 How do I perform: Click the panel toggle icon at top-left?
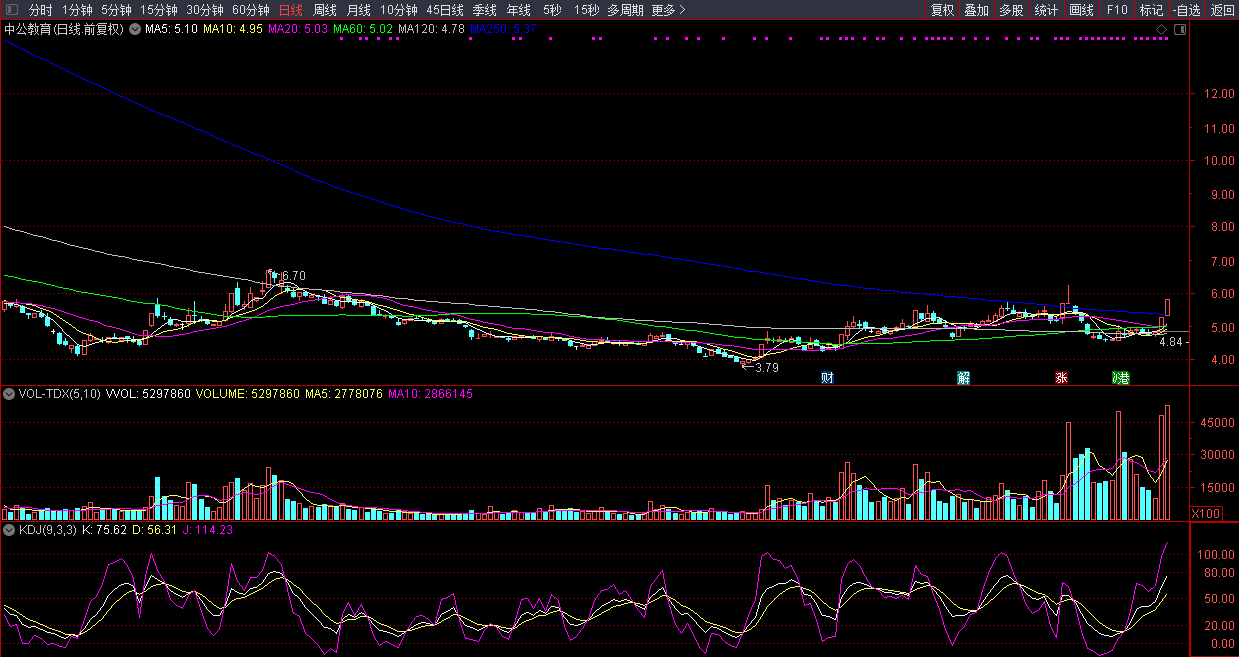(x=11, y=10)
